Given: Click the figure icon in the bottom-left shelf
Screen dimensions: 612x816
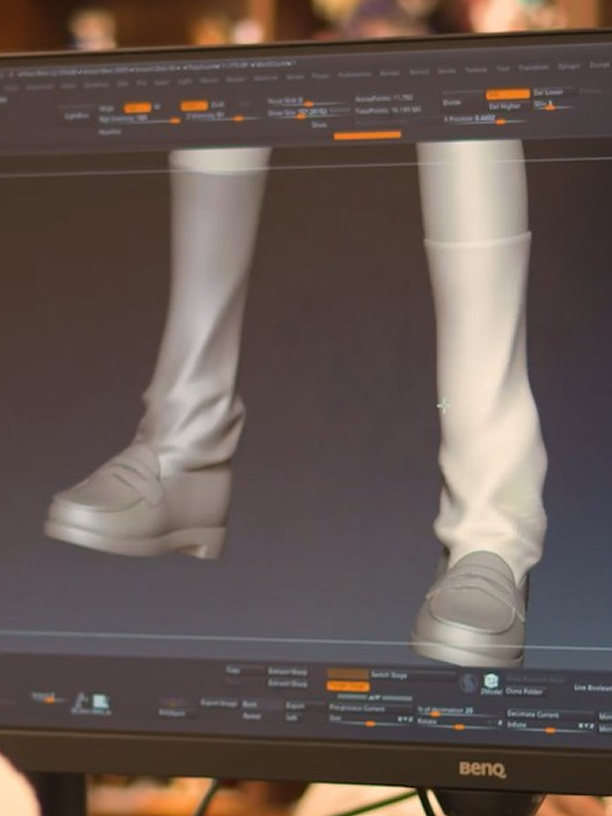Looking at the screenshot, I should pyautogui.click(x=80, y=702).
